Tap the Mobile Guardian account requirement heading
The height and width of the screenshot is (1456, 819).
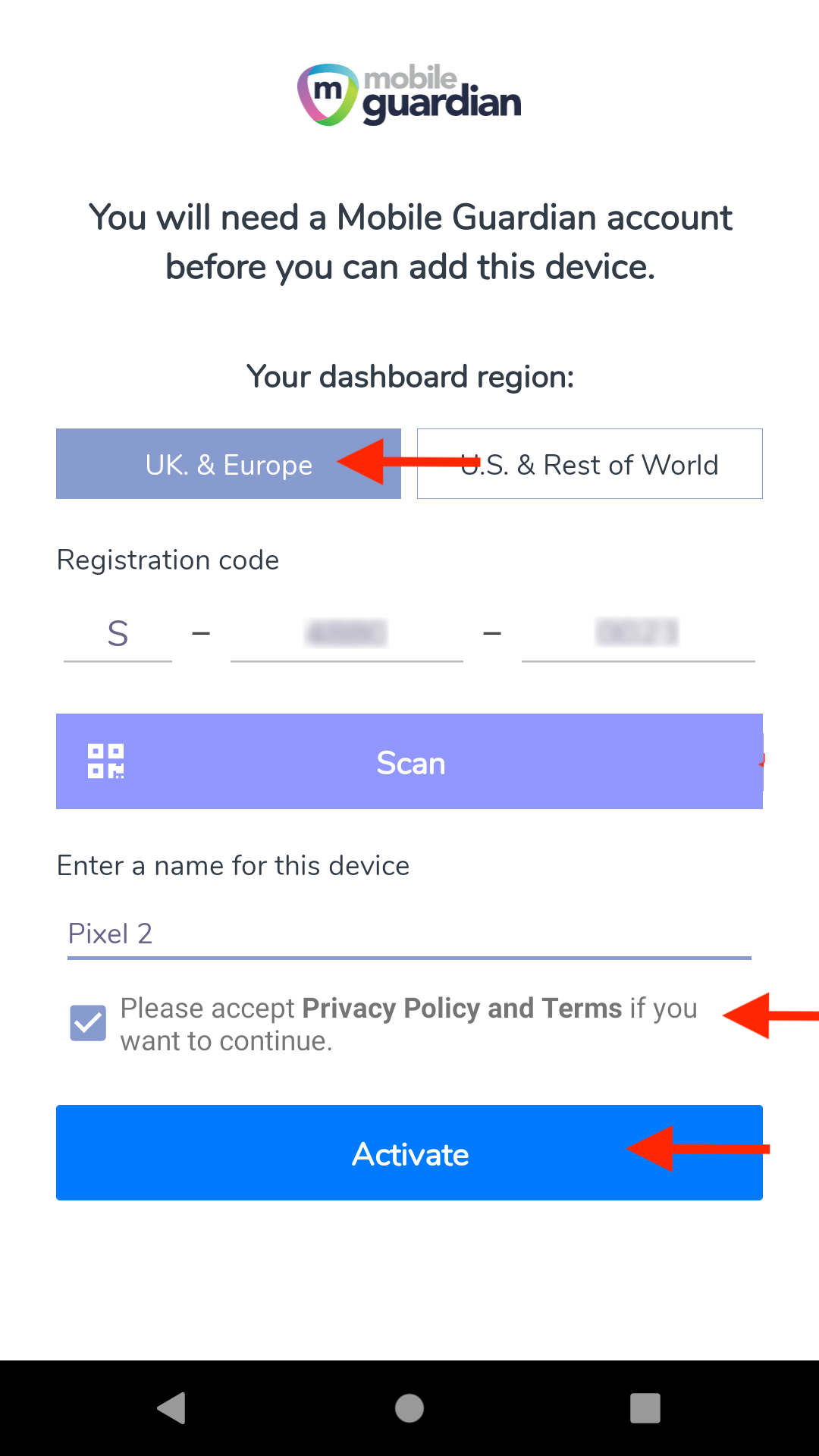[410, 242]
